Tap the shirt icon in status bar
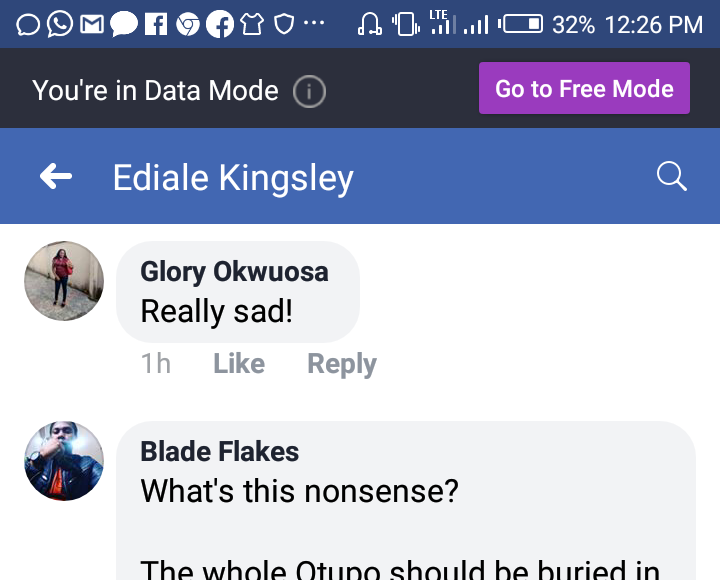Image resolution: width=720 pixels, height=580 pixels. (x=252, y=24)
